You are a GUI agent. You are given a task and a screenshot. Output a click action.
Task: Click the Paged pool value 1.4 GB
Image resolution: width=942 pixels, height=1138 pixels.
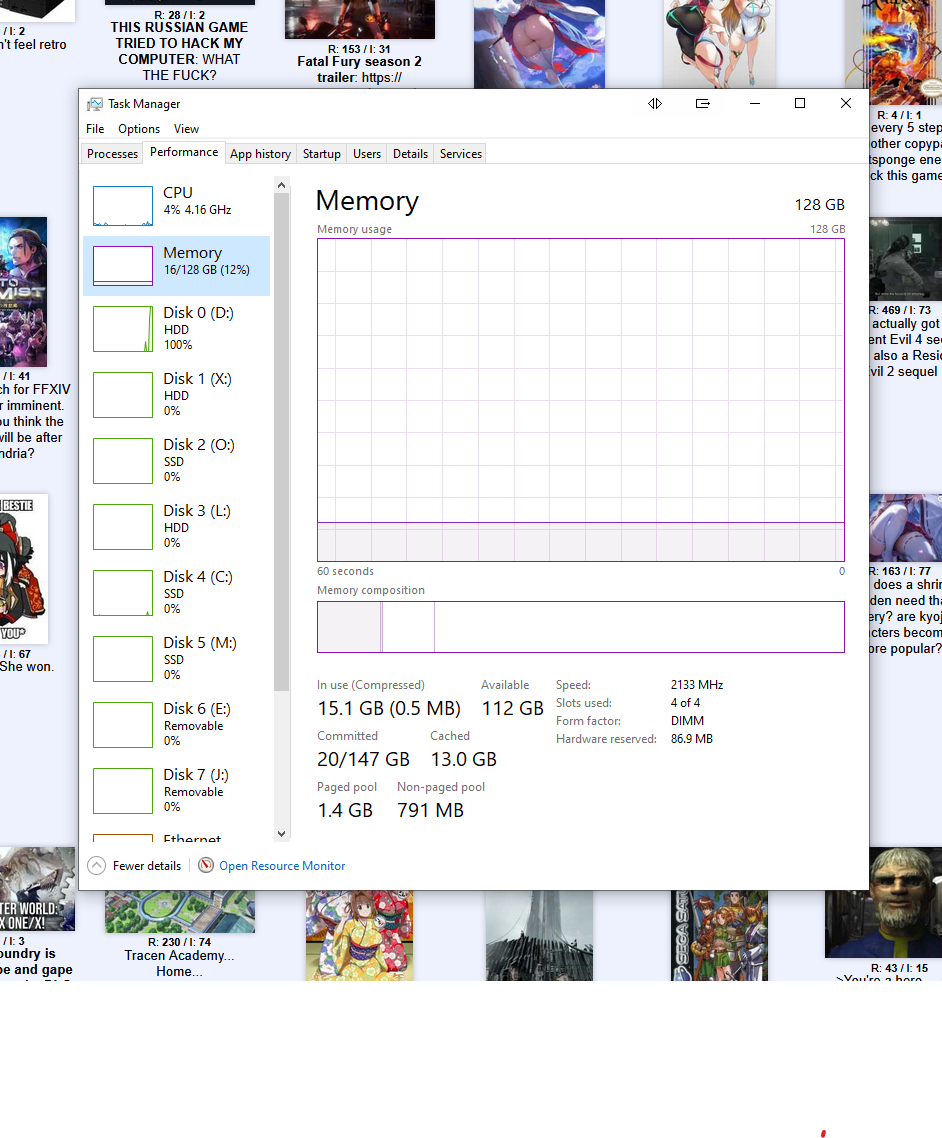345,810
